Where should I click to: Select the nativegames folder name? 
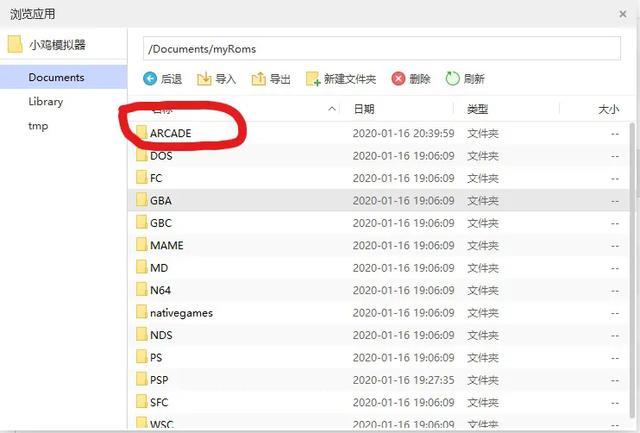point(181,313)
